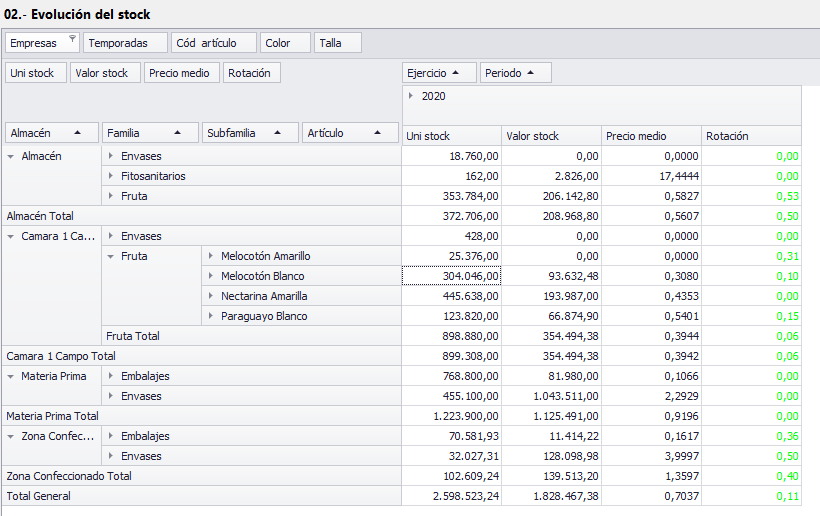Screen dimensions: 820x516
Task: Expand the Melocotón Amarillo subfamily row
Action: (x=211, y=256)
